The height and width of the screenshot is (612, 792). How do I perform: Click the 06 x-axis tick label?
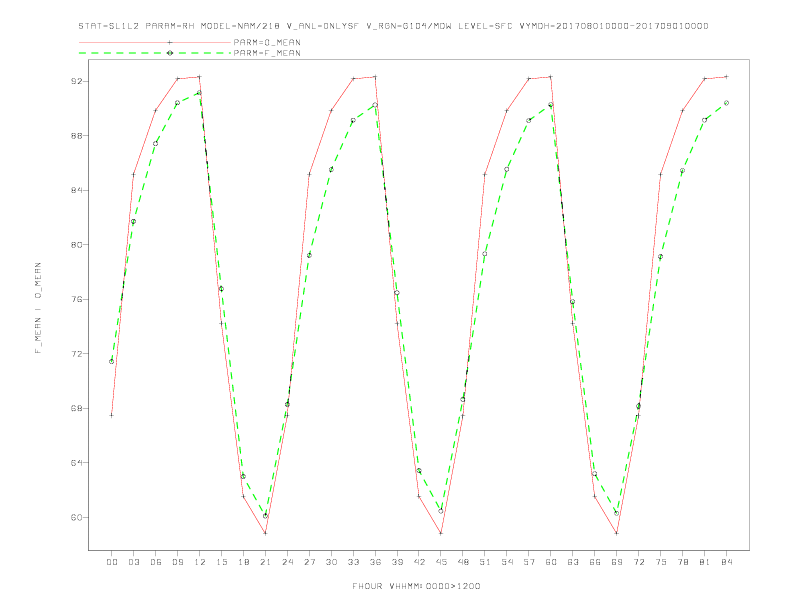156,562
